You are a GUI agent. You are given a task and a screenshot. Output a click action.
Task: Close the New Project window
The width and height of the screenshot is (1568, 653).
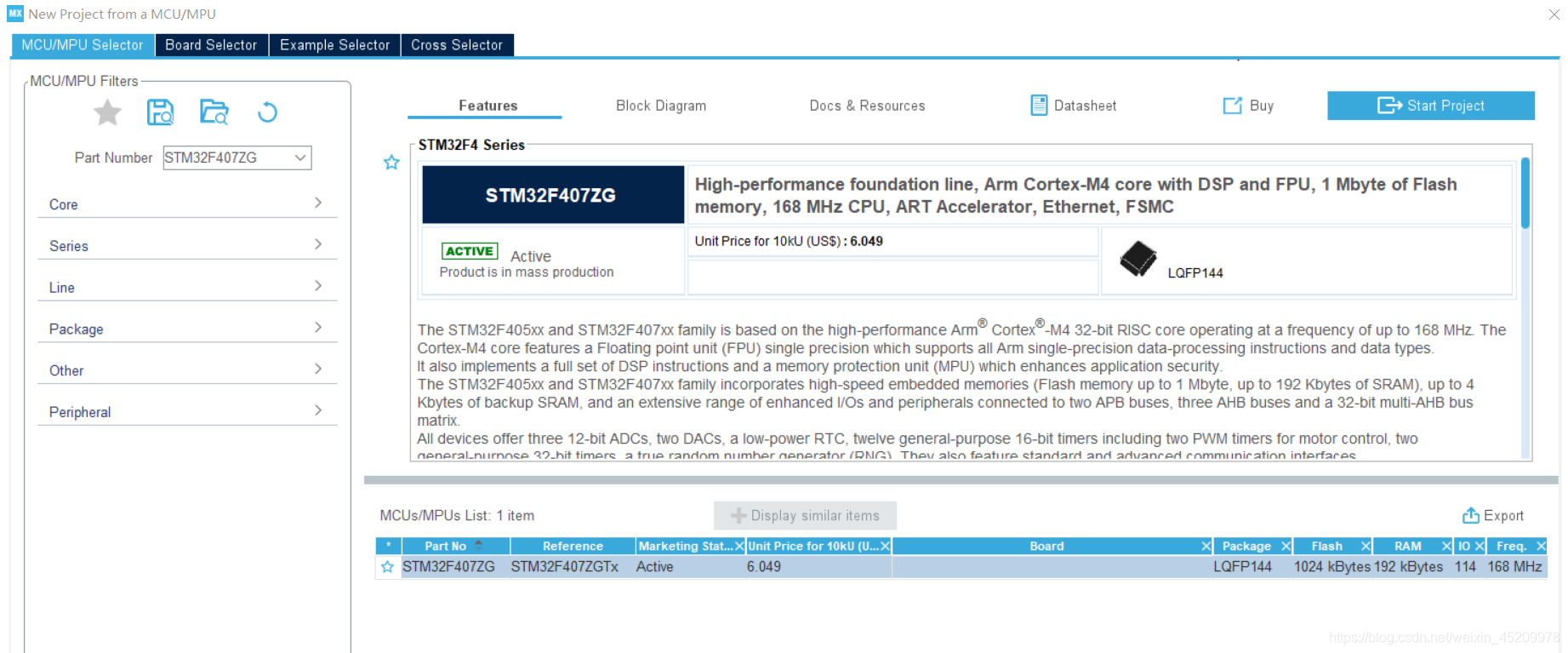[x=1554, y=14]
